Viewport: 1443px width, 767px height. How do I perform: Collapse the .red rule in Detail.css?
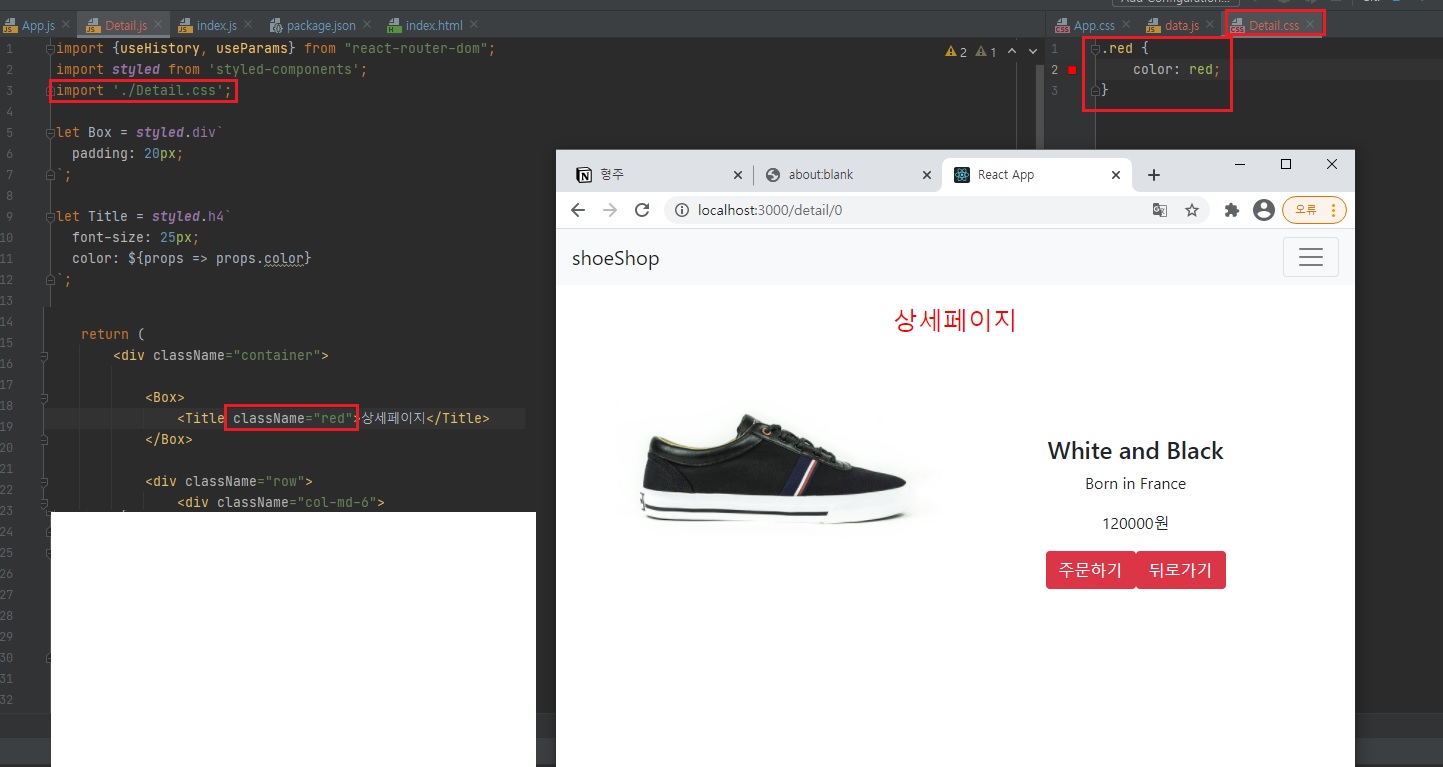1096,49
